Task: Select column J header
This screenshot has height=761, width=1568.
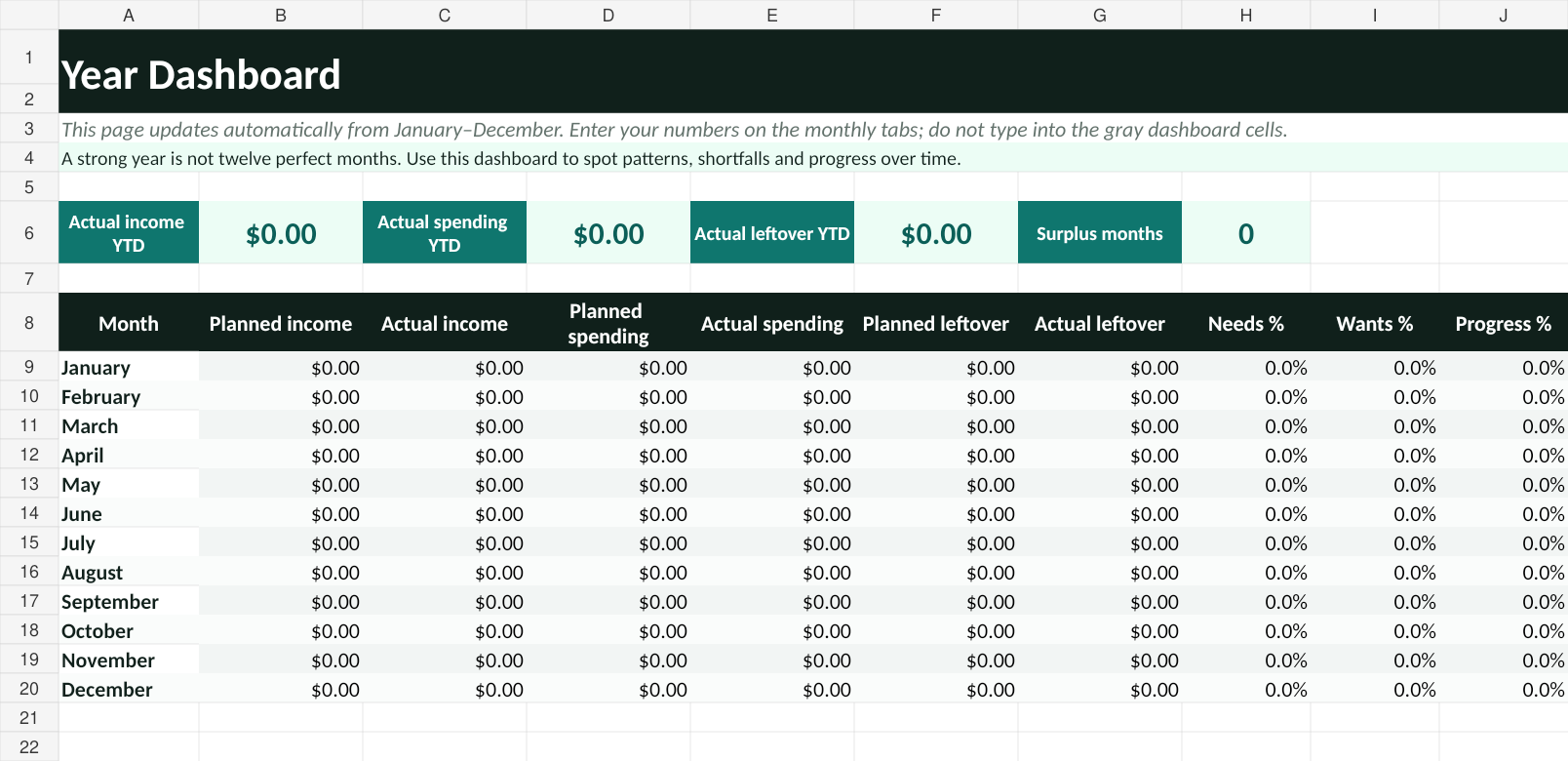Action: [x=1504, y=15]
